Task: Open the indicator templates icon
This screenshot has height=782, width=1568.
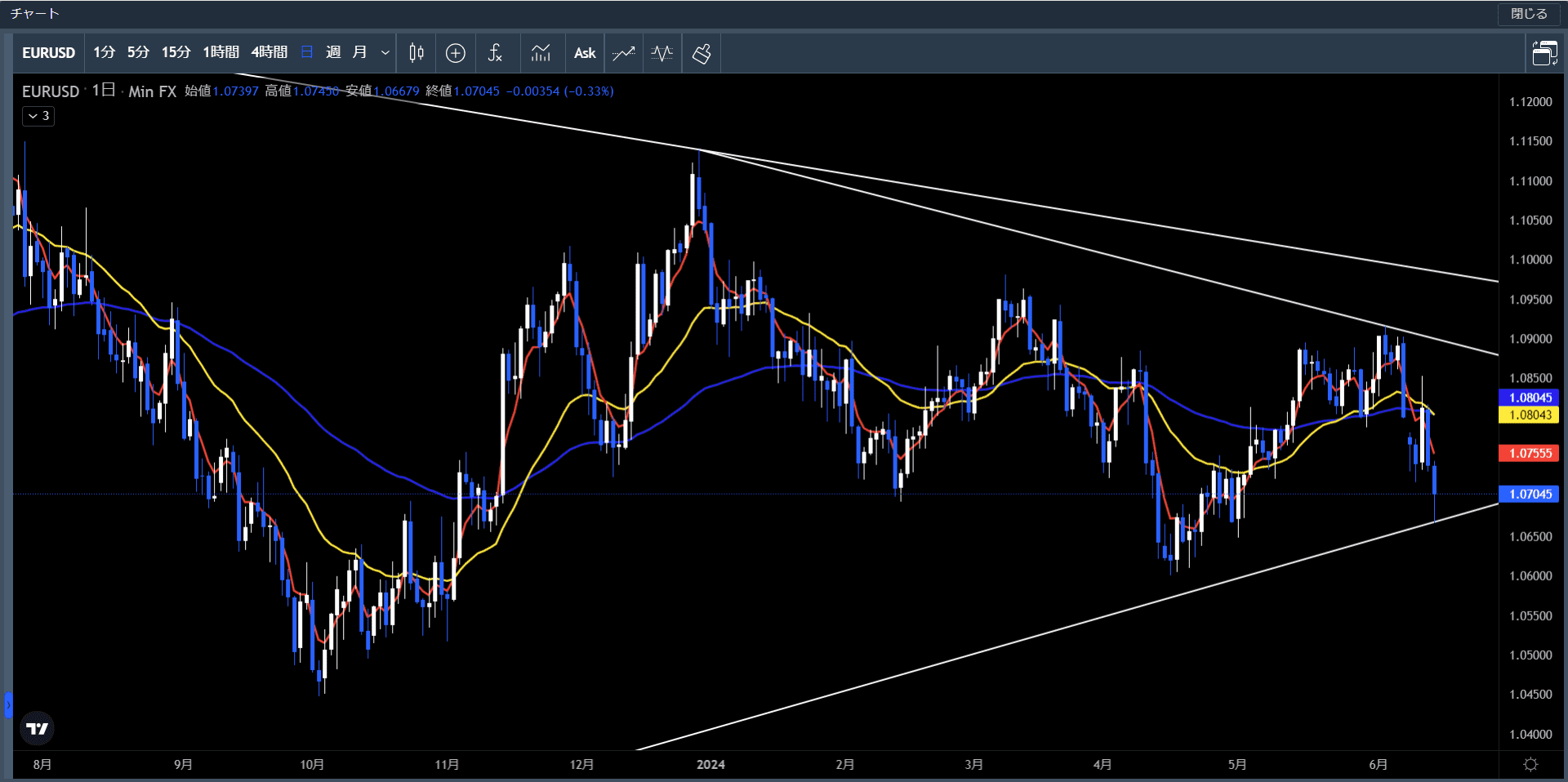Action: 541,53
